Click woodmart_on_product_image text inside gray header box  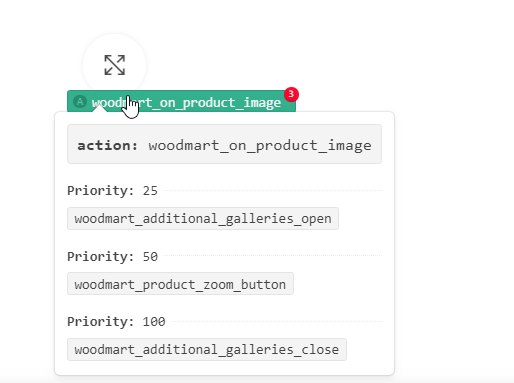click(260, 146)
